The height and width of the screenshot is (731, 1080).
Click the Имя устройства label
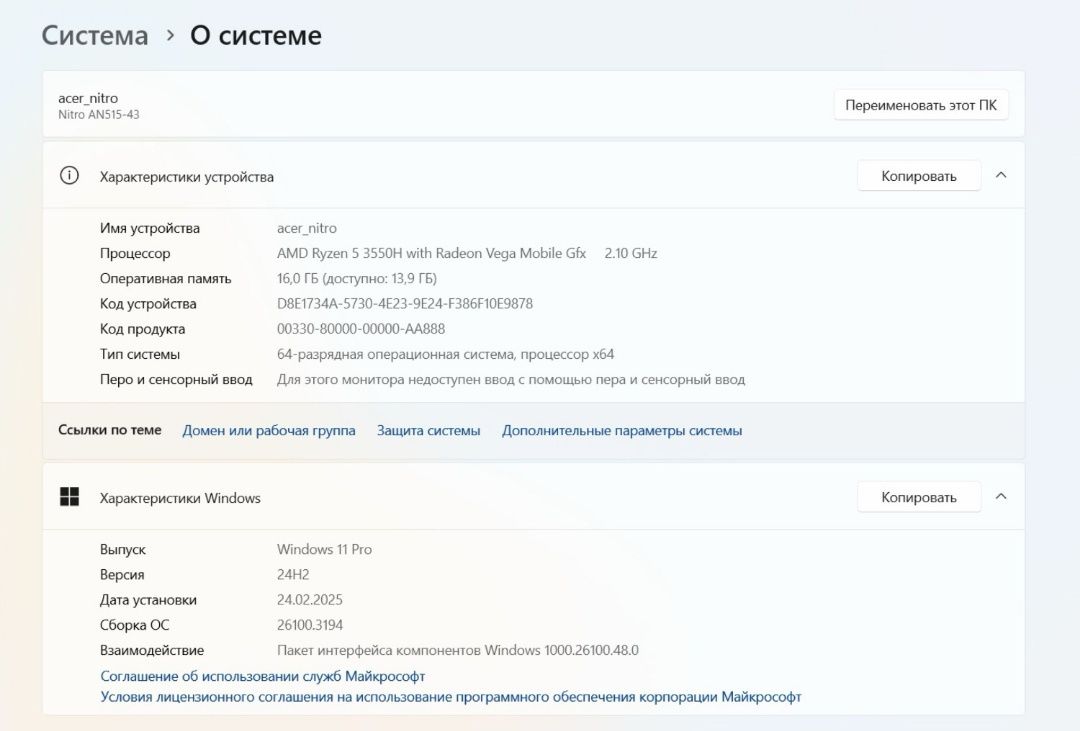[149, 228]
